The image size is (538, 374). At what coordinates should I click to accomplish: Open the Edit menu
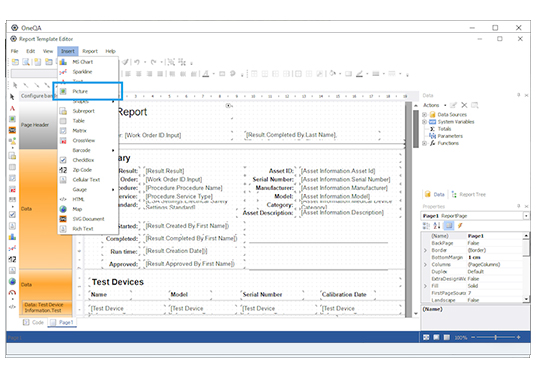coord(31,51)
